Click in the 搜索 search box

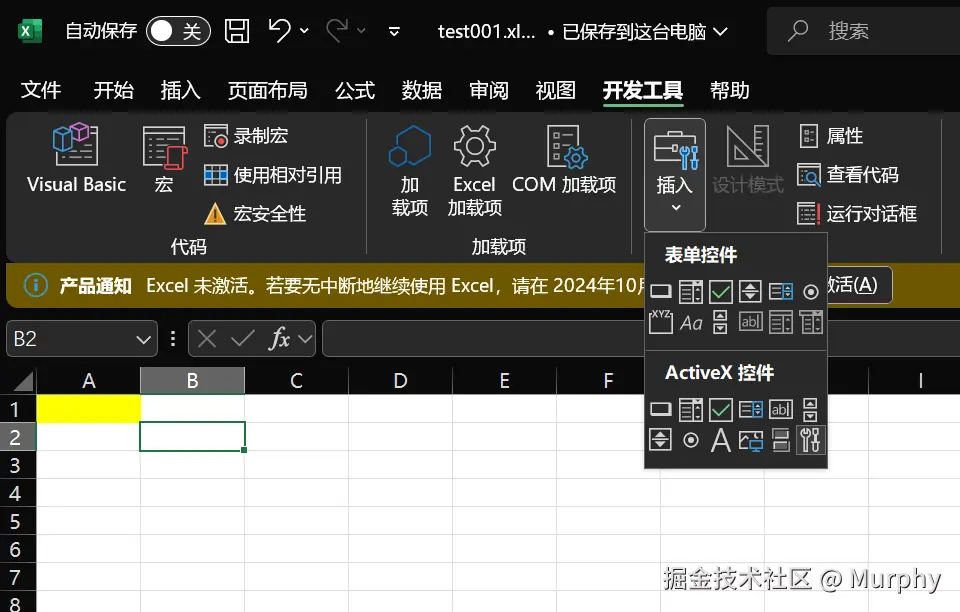tap(863, 31)
